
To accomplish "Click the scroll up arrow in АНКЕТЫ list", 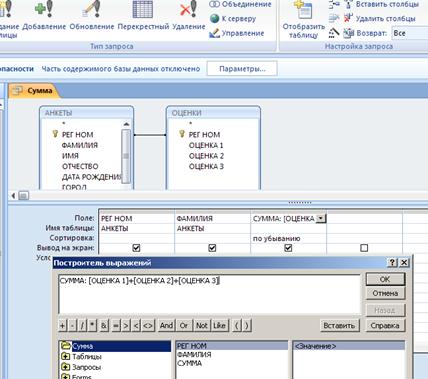I will point(126,124).
